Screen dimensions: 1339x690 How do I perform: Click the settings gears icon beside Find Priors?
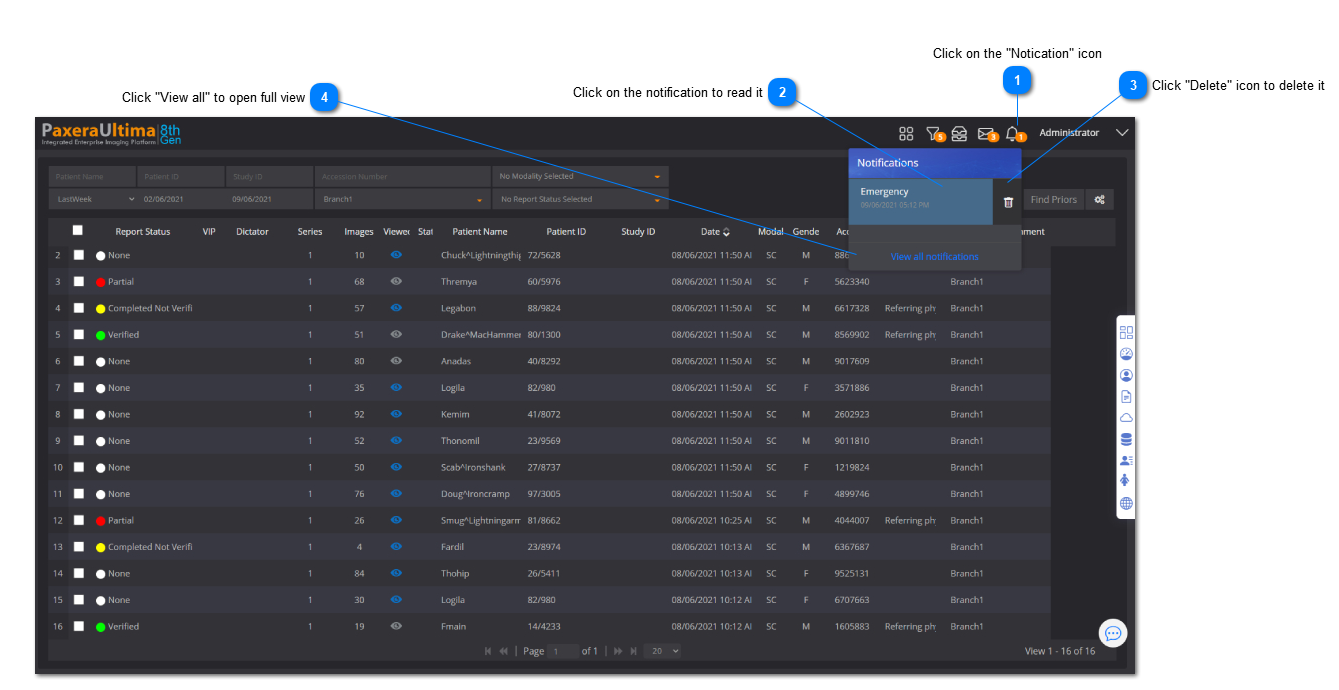coord(1099,200)
